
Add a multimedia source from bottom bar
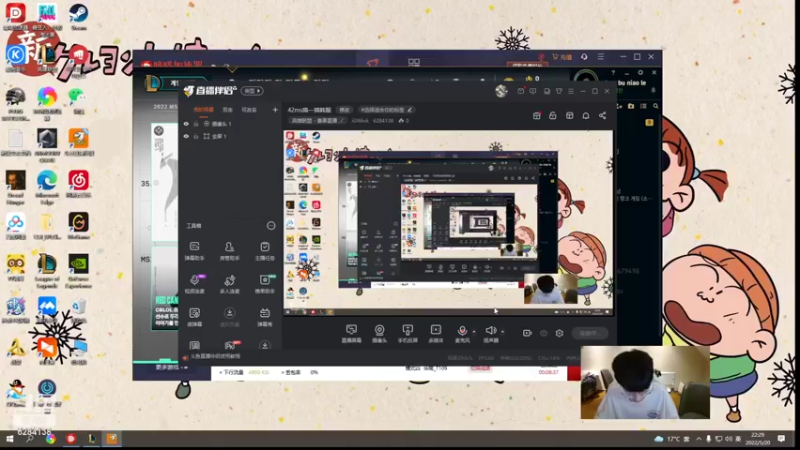click(x=435, y=333)
